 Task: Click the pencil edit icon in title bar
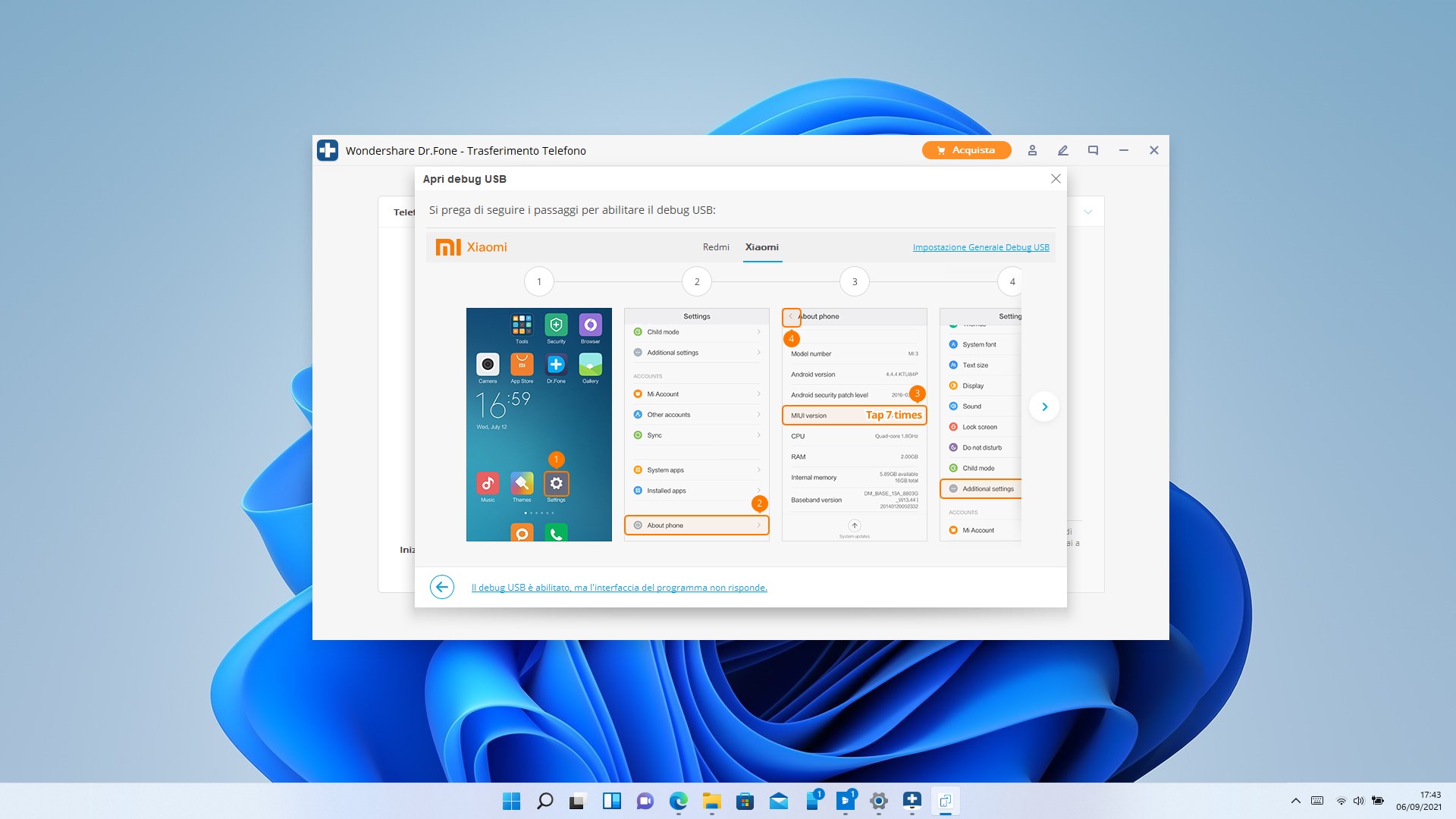coord(1062,150)
